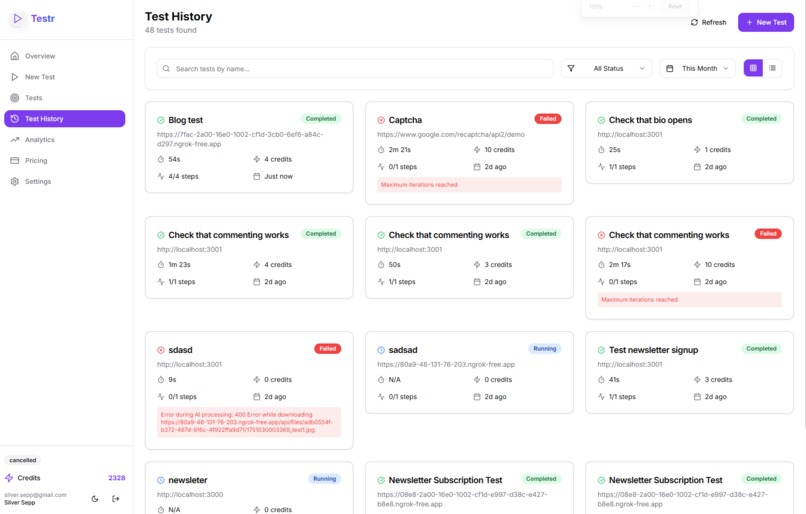Viewport: 806px width, 514px height.
Task: Click the Refresh button
Action: click(708, 23)
